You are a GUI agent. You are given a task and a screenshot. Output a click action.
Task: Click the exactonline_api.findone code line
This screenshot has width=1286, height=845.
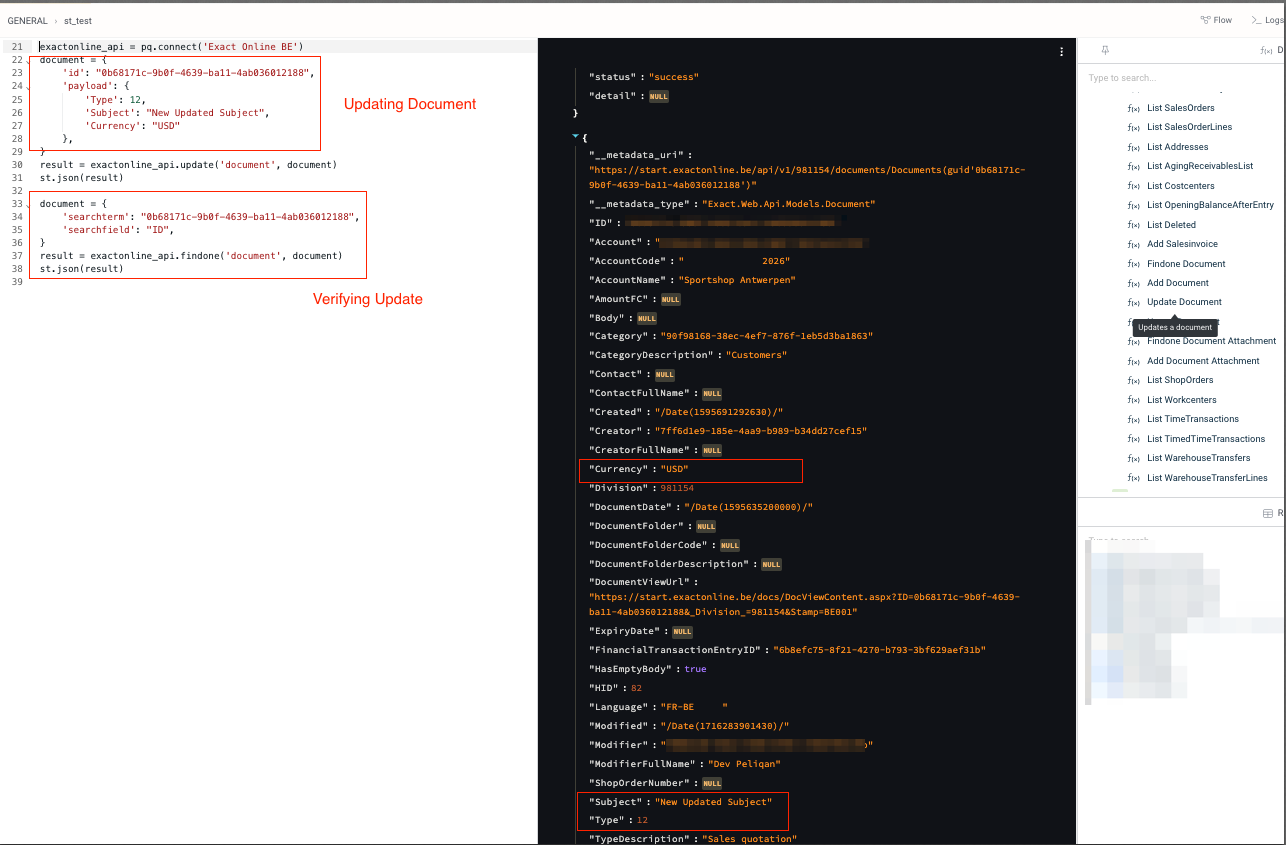coord(191,255)
